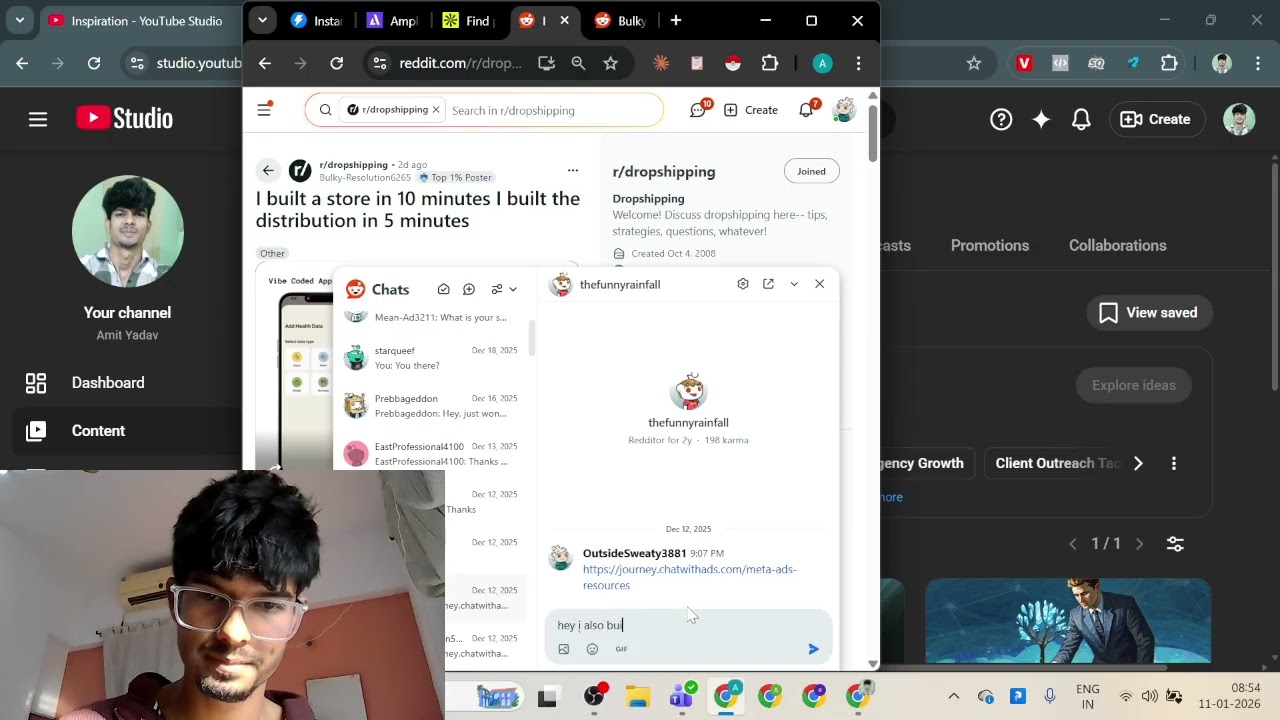Viewport: 1280px width, 720px height.
Task: Open a new tab in Reddit window
Action: coord(676,20)
